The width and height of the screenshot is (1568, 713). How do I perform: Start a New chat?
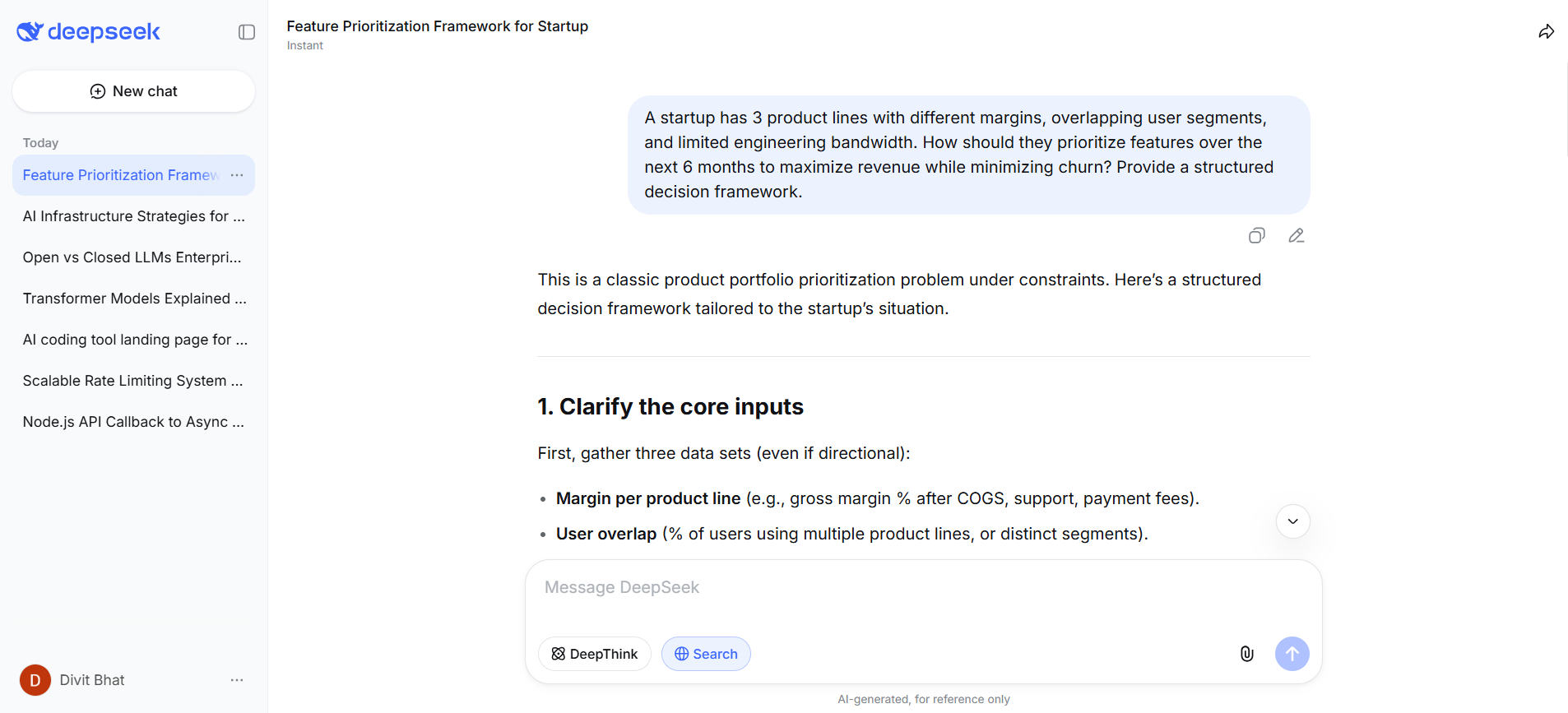pos(133,91)
